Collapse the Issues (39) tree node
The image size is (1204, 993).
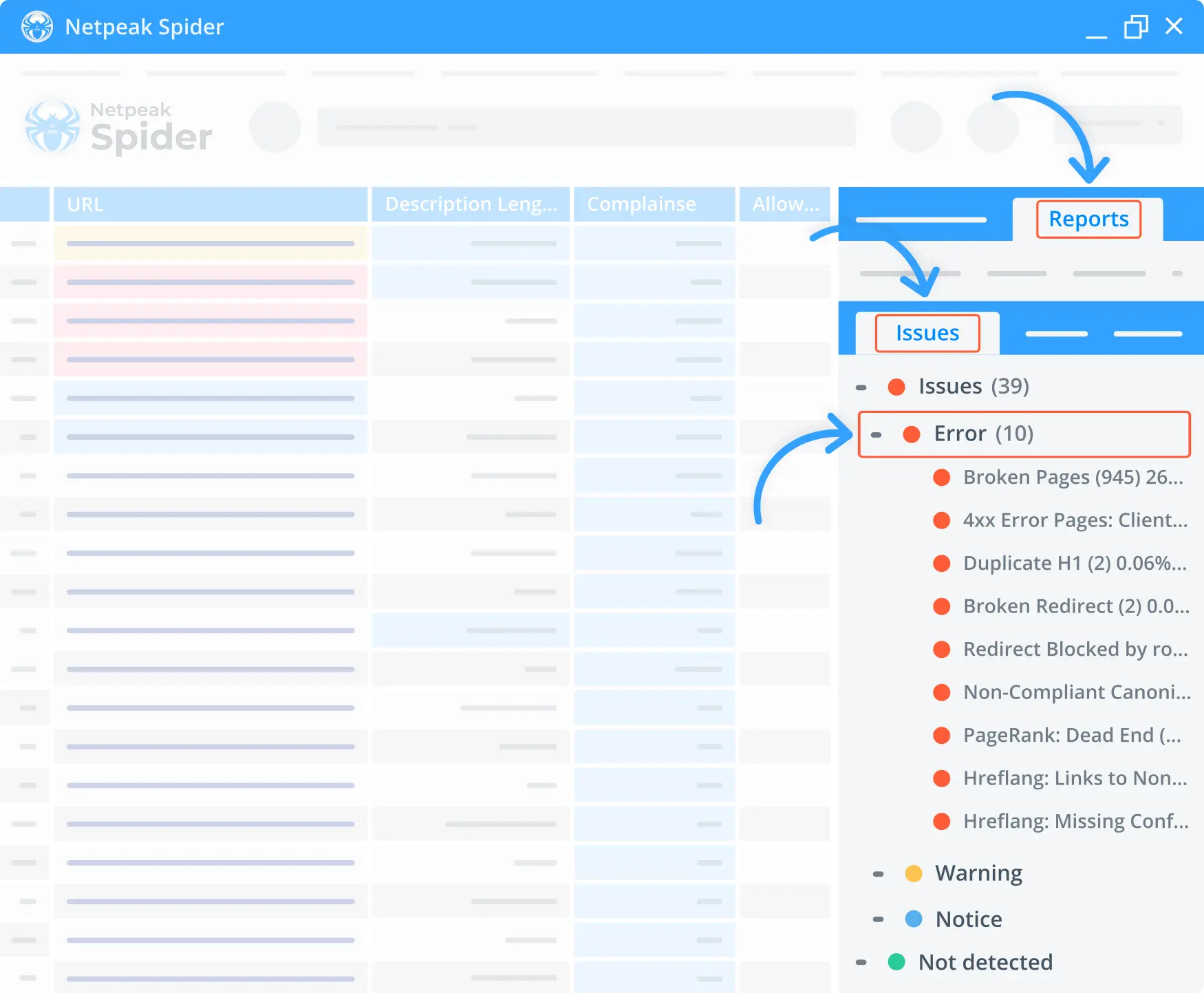[861, 387]
